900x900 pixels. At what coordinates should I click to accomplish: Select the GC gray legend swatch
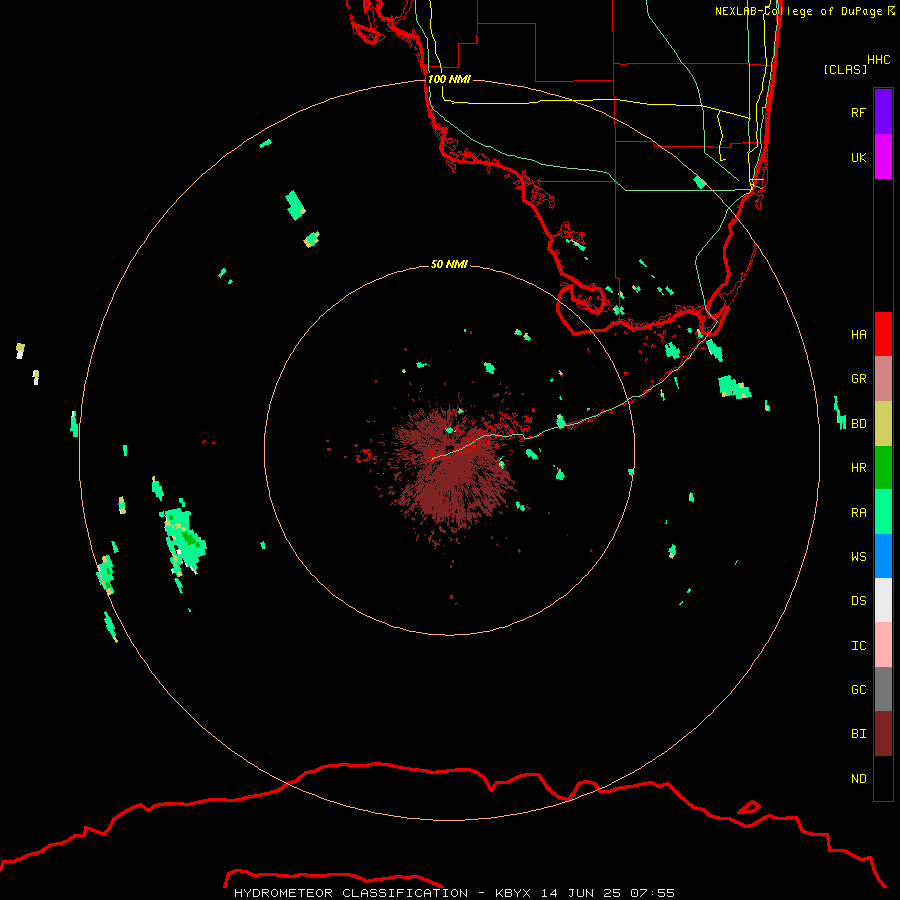(883, 689)
